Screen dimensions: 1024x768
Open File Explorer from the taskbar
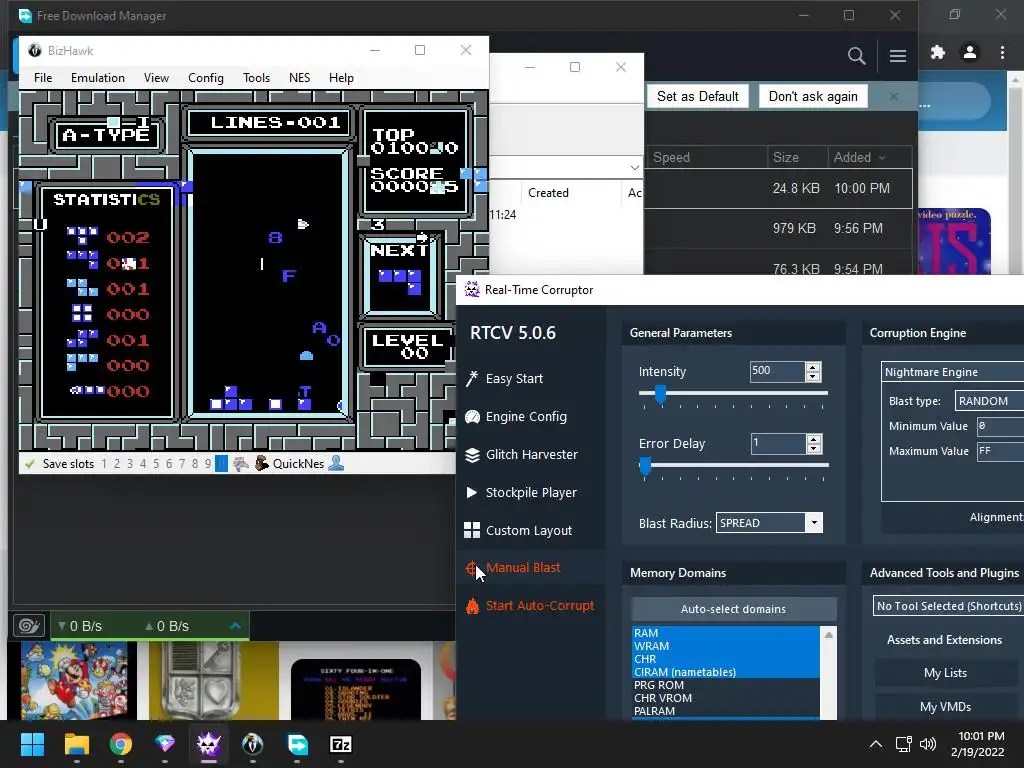pyautogui.click(x=76, y=744)
